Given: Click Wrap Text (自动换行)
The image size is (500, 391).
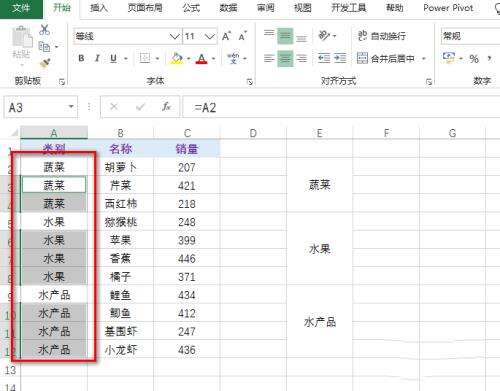Looking at the screenshot, I should click(382, 36).
